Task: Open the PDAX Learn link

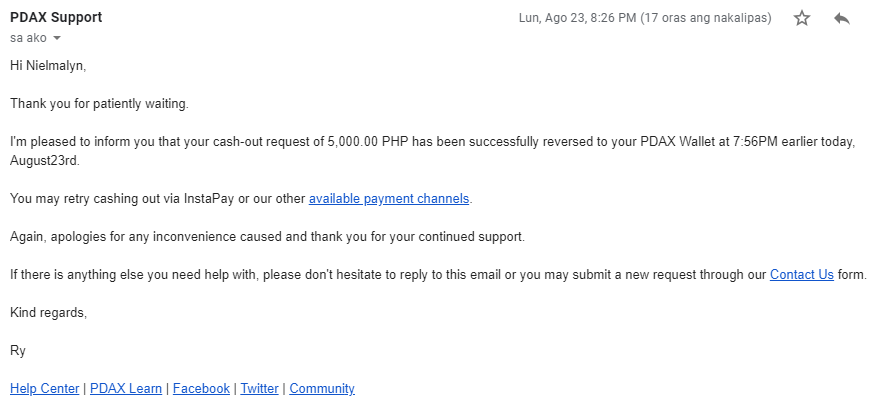Action: click(126, 388)
